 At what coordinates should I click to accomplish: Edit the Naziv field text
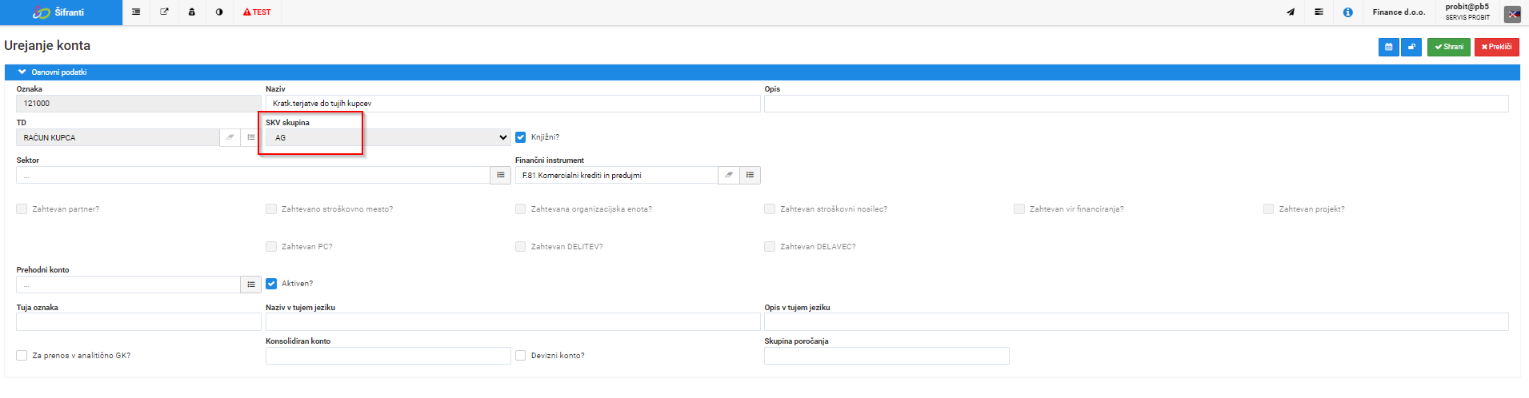pos(513,103)
